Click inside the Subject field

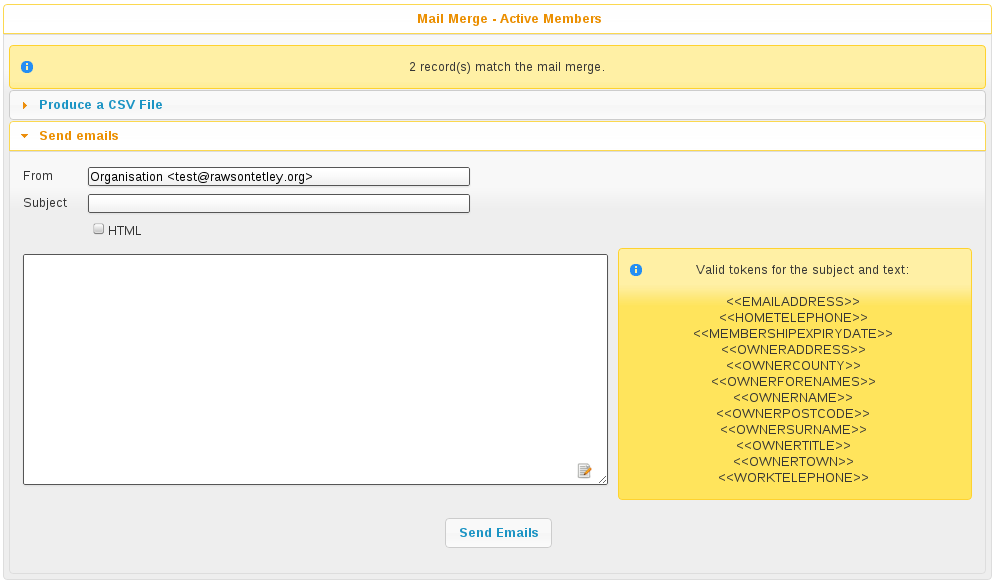pyautogui.click(x=279, y=203)
